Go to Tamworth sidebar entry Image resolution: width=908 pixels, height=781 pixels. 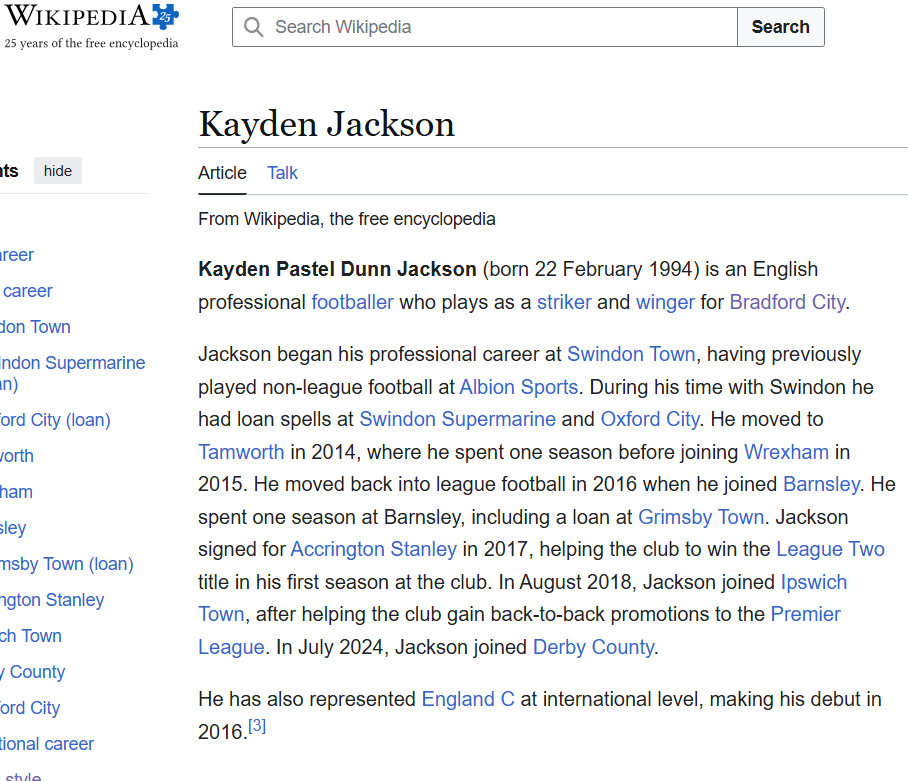17,456
